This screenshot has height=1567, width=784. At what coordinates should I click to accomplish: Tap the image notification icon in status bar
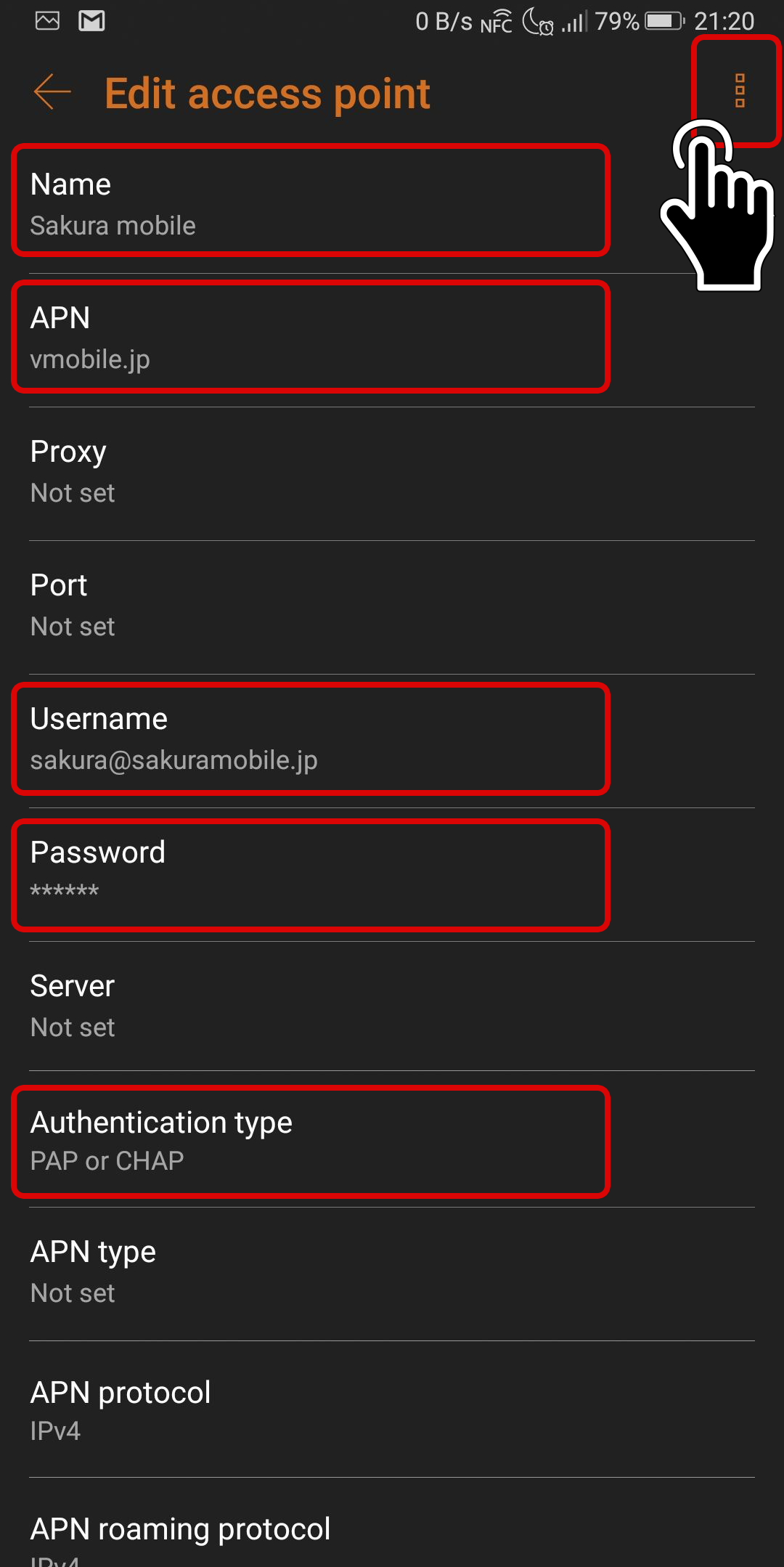47,21
